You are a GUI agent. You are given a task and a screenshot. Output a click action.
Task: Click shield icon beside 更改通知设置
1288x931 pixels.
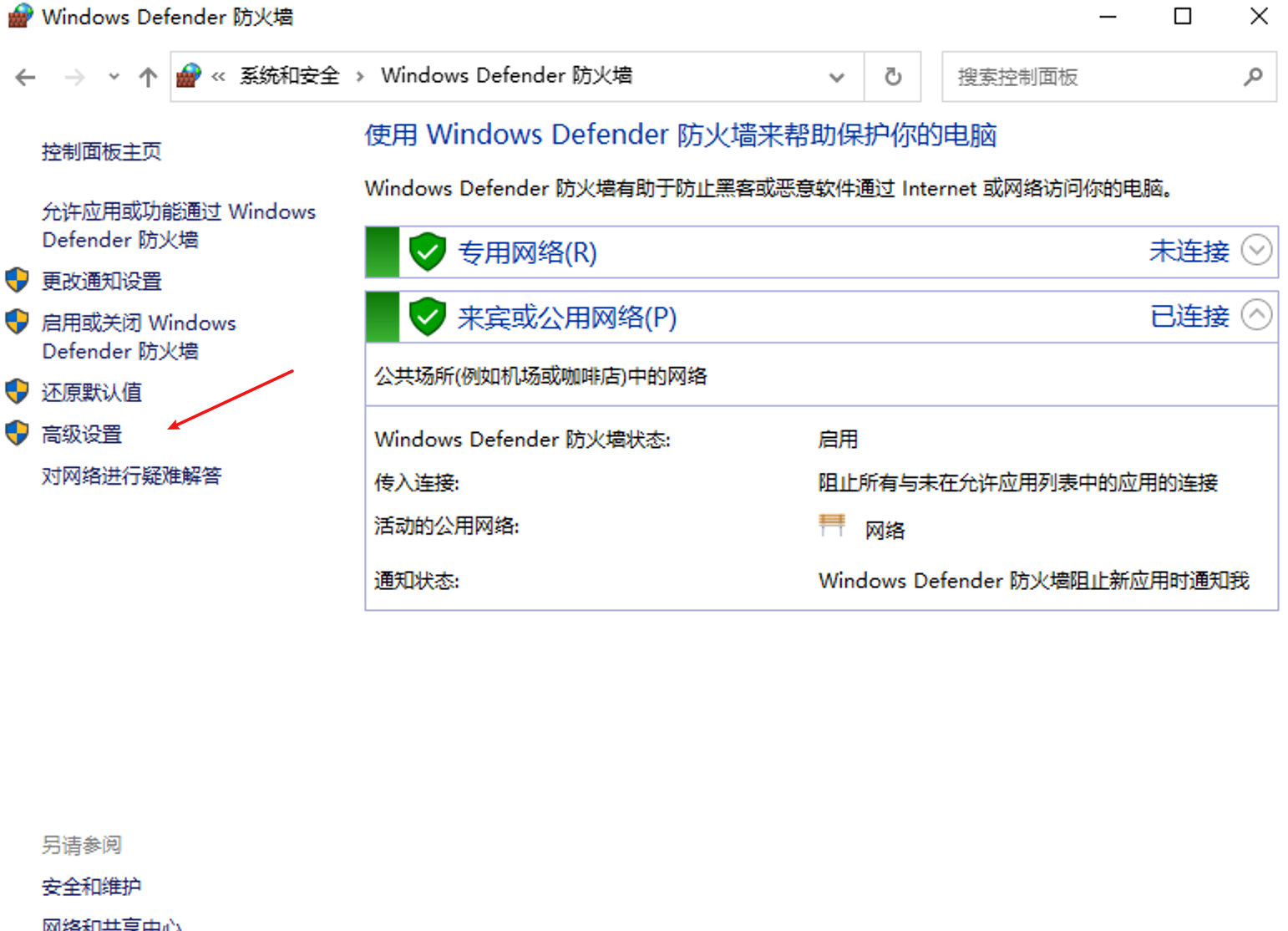point(18,280)
